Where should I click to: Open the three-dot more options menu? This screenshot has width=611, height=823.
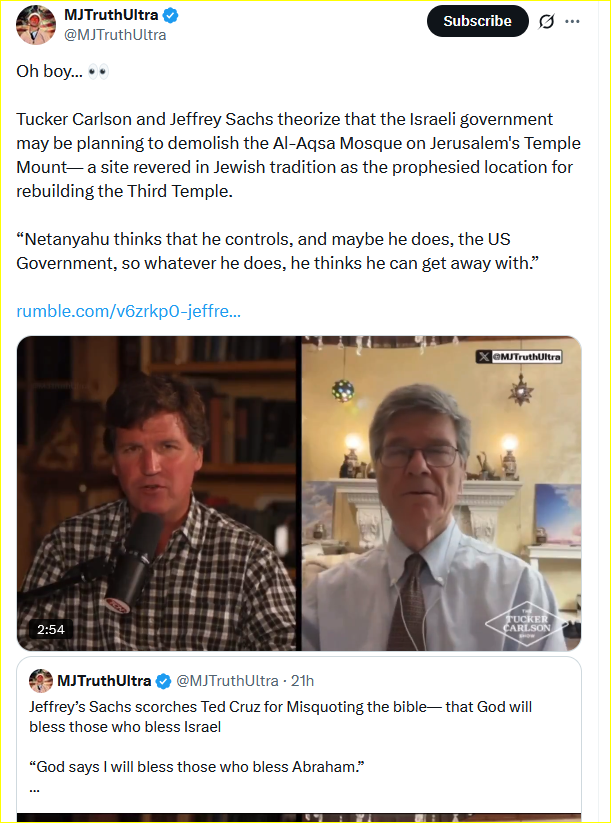[x=572, y=21]
